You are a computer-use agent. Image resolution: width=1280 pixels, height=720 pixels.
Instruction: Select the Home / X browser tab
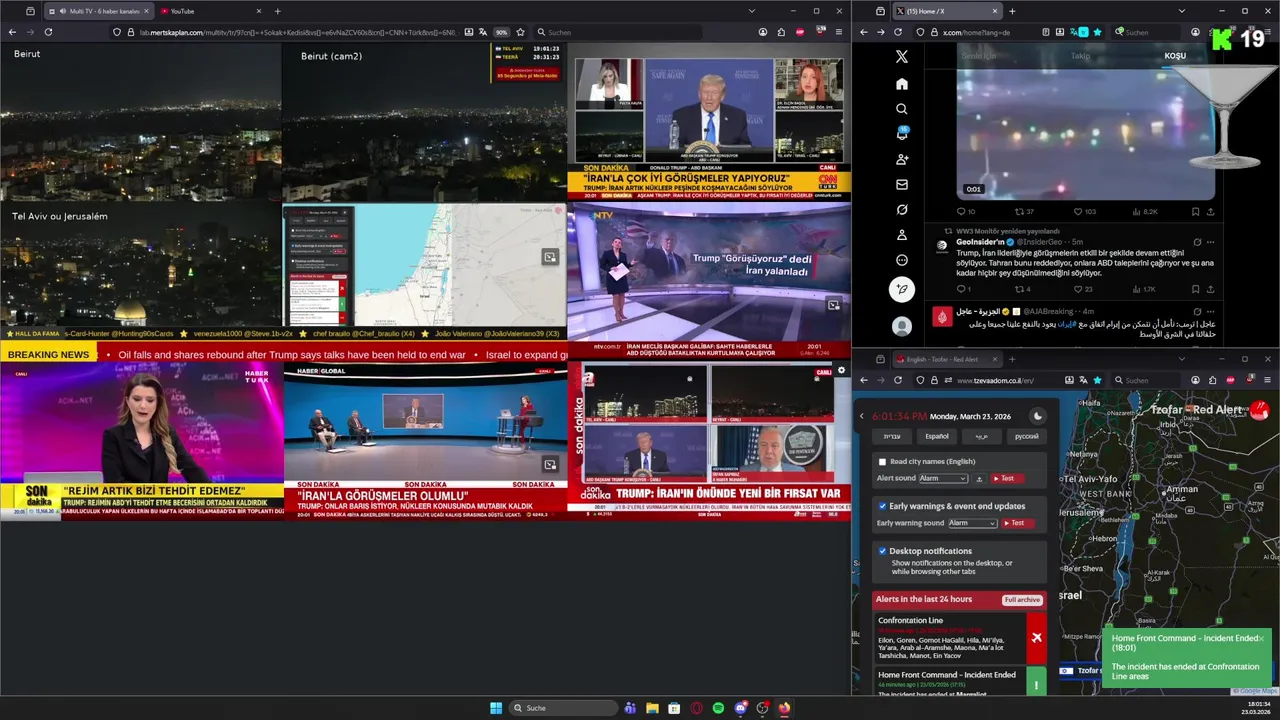[946, 11]
